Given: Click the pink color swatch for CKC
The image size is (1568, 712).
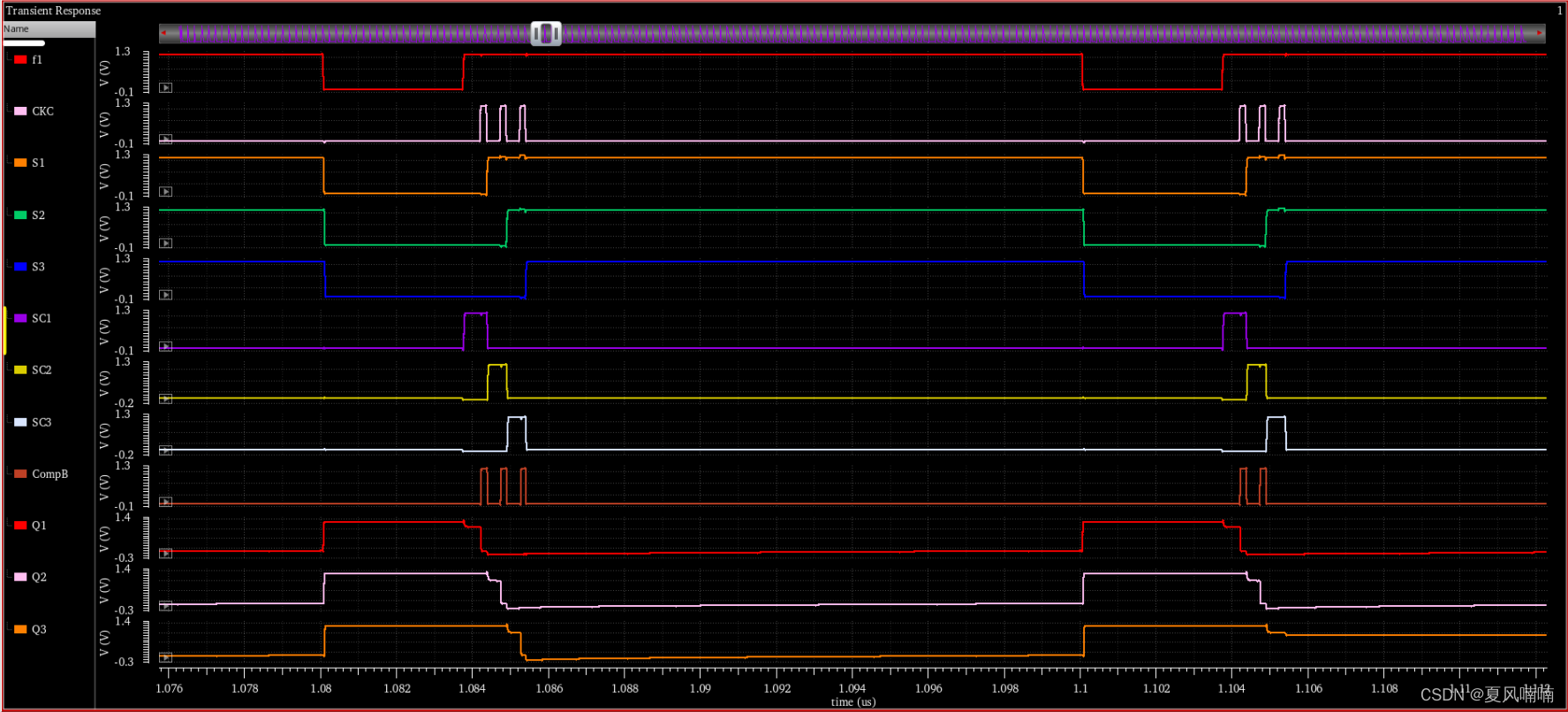Looking at the screenshot, I should pyautogui.click(x=20, y=111).
